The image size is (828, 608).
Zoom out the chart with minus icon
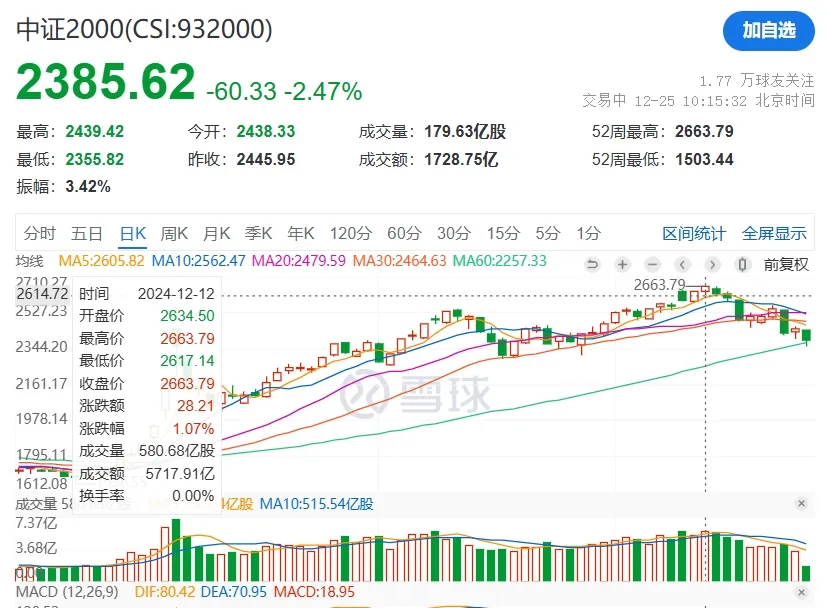pyautogui.click(x=653, y=264)
